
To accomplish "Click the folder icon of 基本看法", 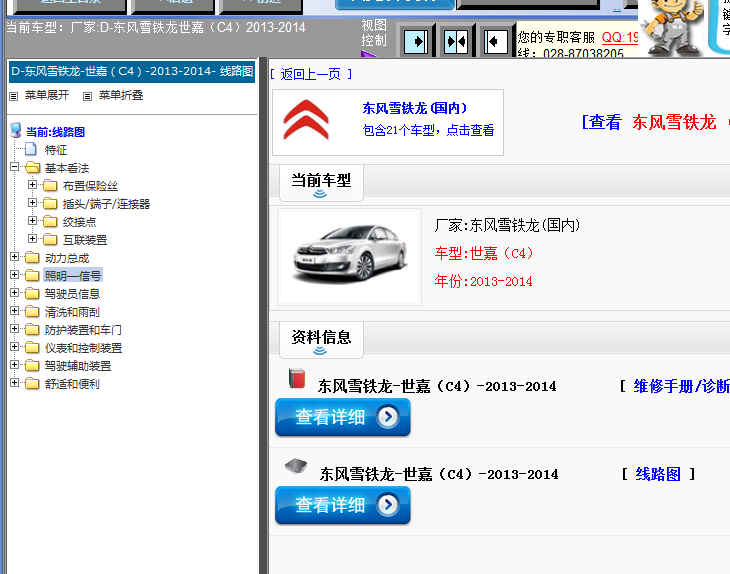I will 33,167.
